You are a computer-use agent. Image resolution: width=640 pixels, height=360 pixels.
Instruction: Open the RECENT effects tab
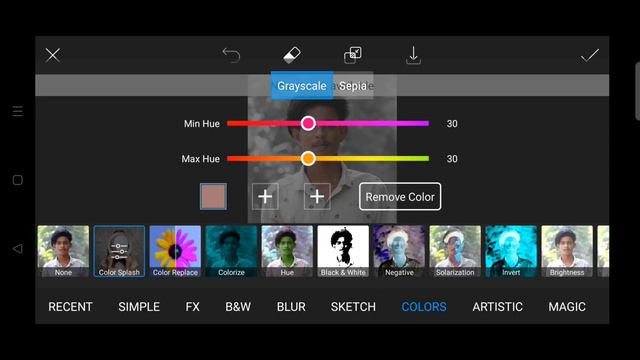[70, 307]
